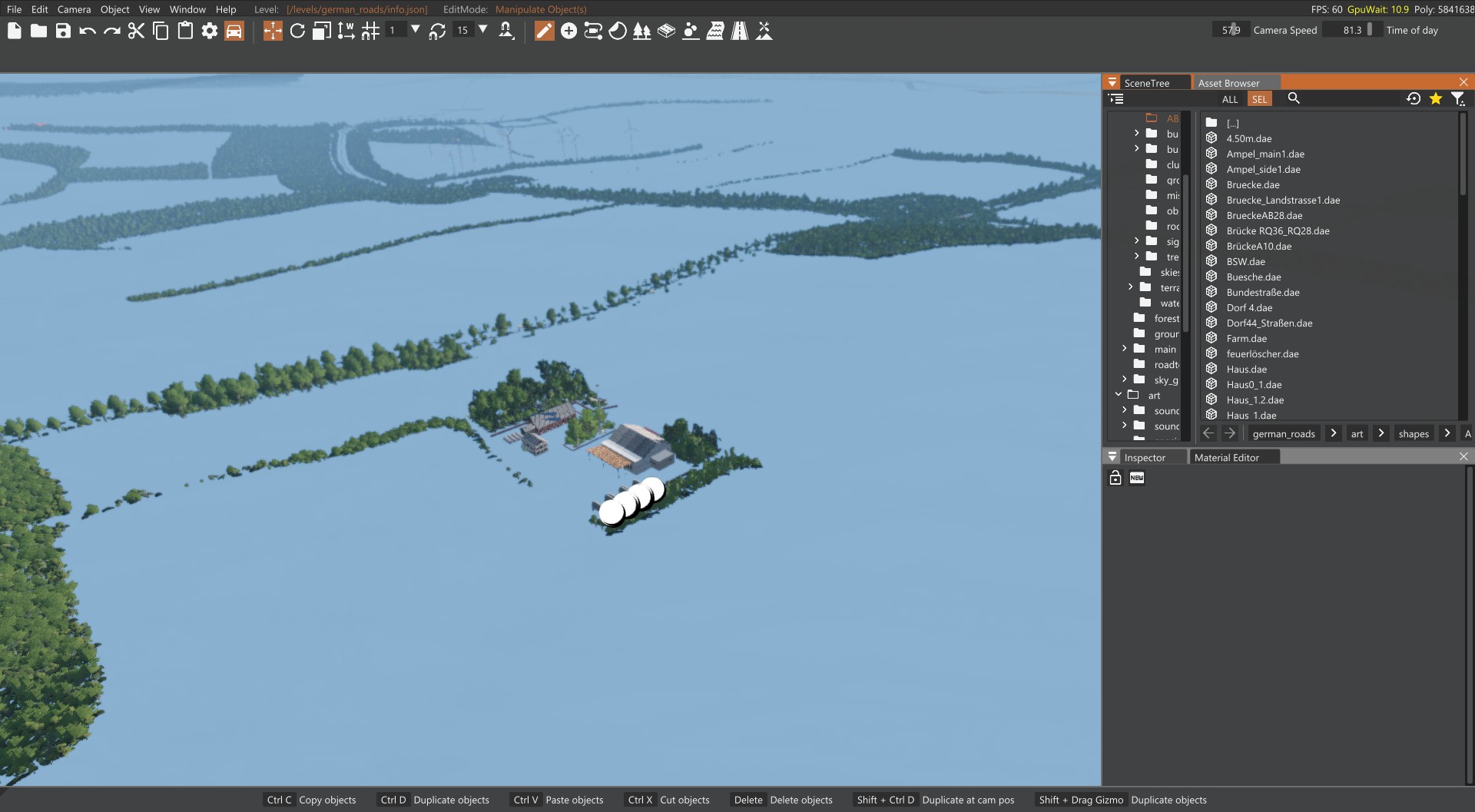The width and height of the screenshot is (1475, 812).
Task: Open the pie-shaped decal tool icon
Action: [x=618, y=31]
